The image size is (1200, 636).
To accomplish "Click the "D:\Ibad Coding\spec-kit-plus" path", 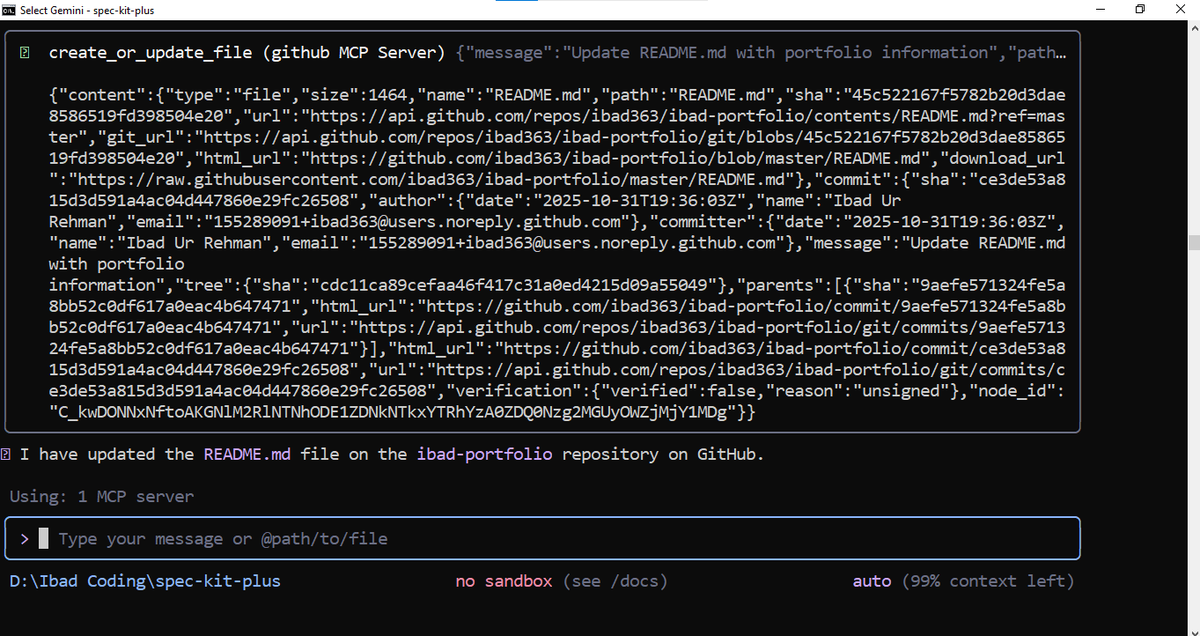I will [145, 581].
